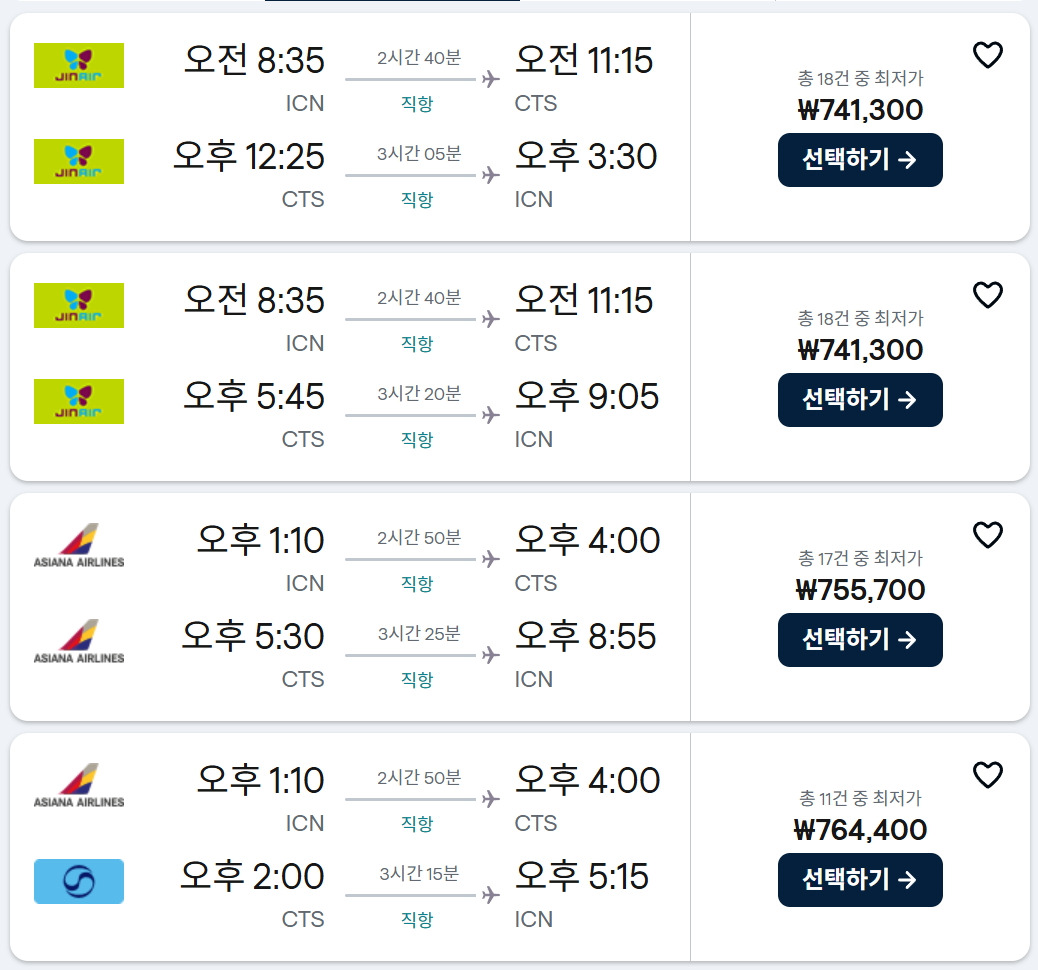Screen dimensions: 1038x970
Task: Click 직항 label under 3시간 25분 flight
Action: pyautogui.click(x=417, y=680)
